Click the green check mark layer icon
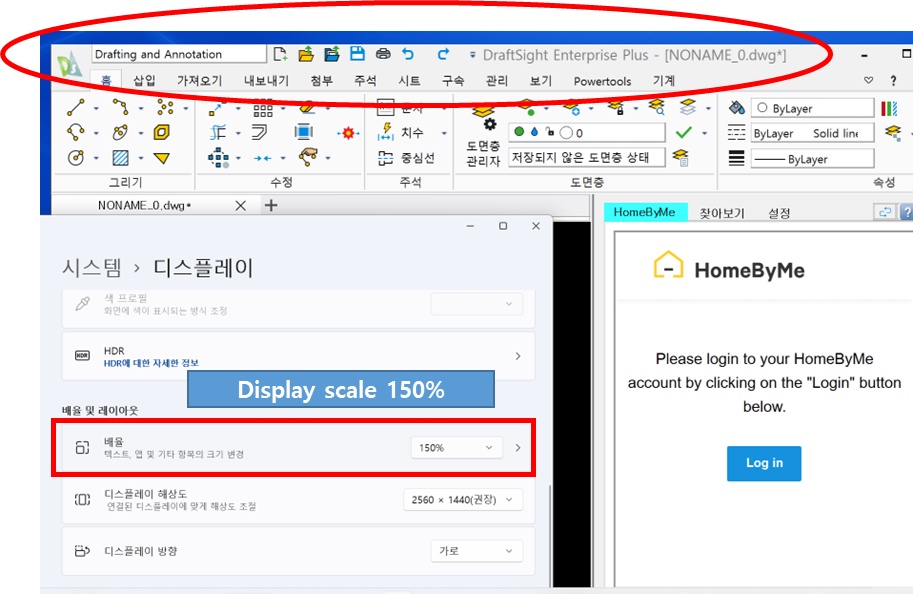The height and width of the screenshot is (594, 913). click(x=684, y=133)
